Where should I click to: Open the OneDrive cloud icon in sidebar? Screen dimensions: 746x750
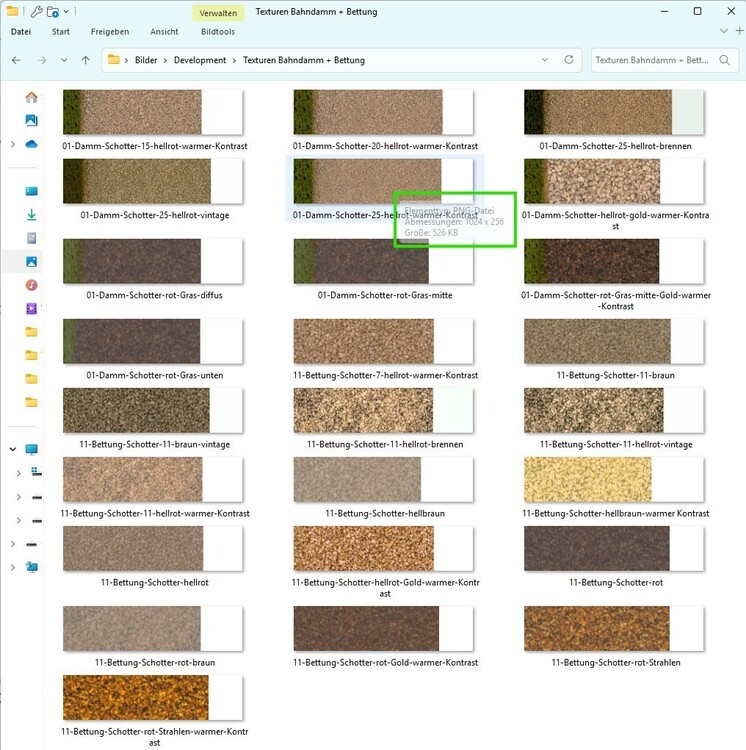point(31,144)
